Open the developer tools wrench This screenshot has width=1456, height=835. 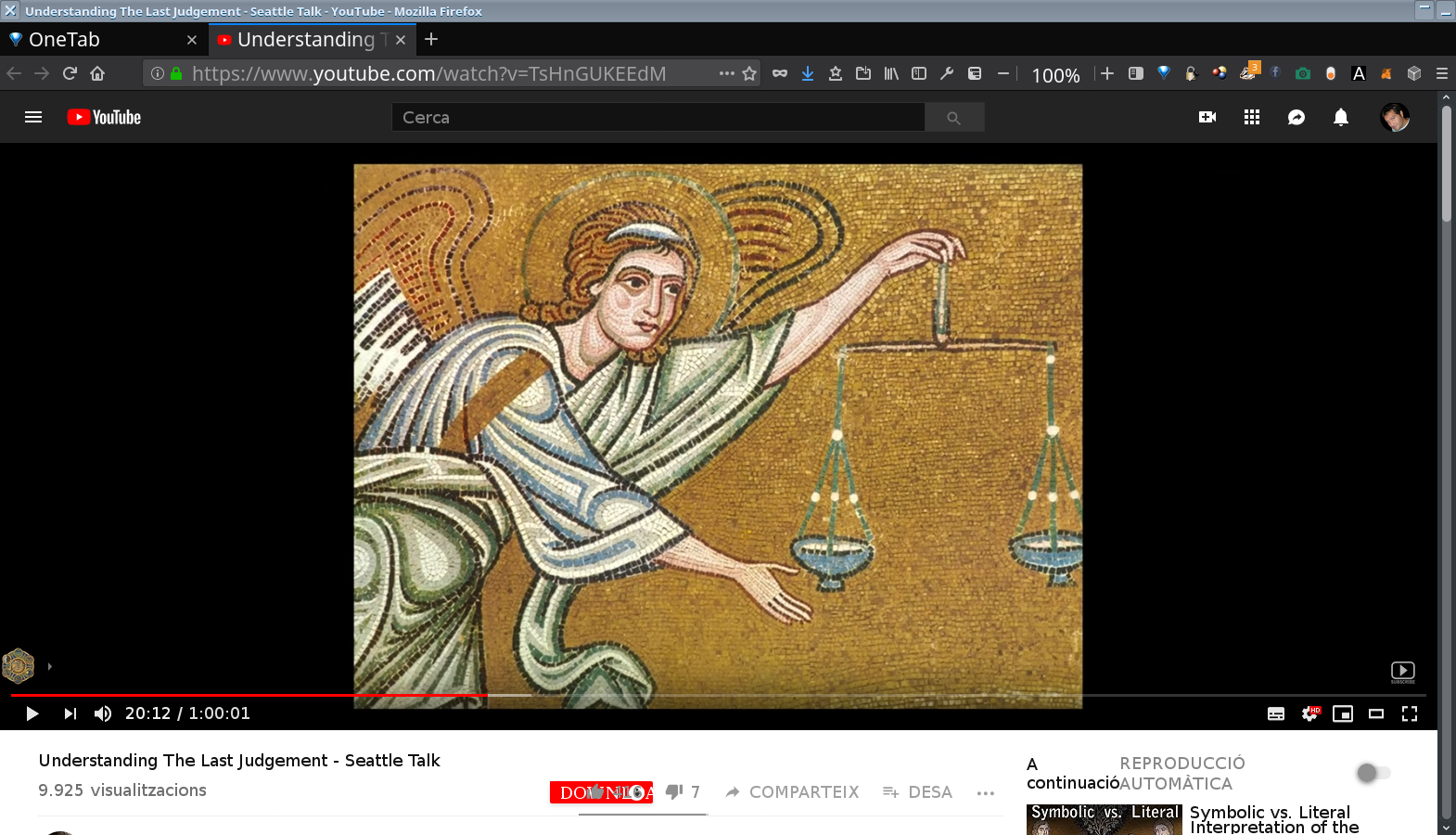click(x=947, y=73)
